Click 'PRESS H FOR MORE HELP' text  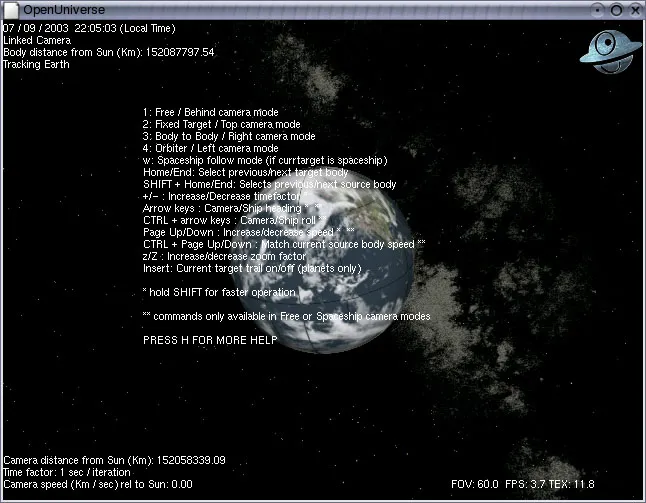pyautogui.click(x=210, y=340)
